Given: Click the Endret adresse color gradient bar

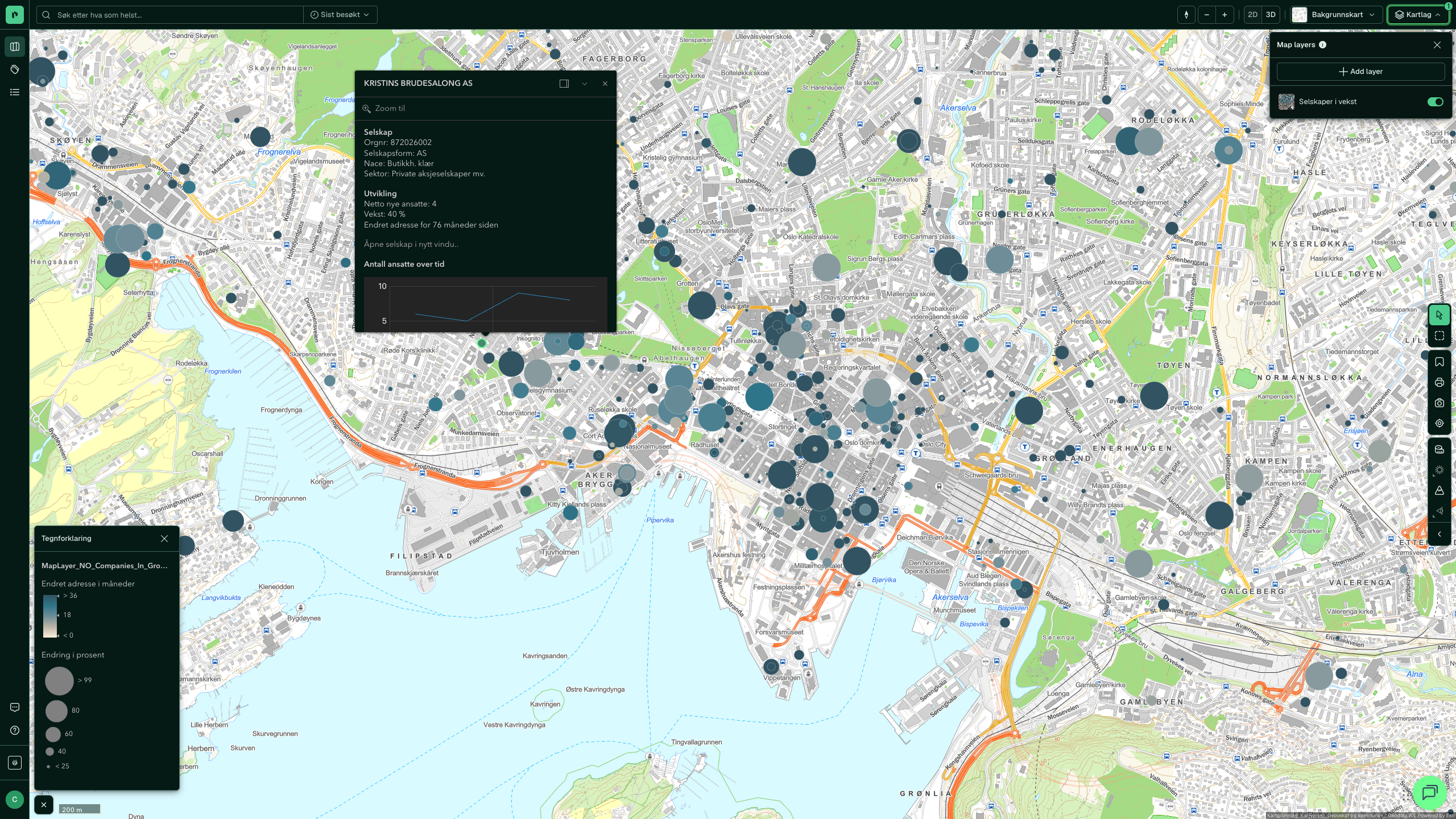Looking at the screenshot, I should [x=50, y=616].
